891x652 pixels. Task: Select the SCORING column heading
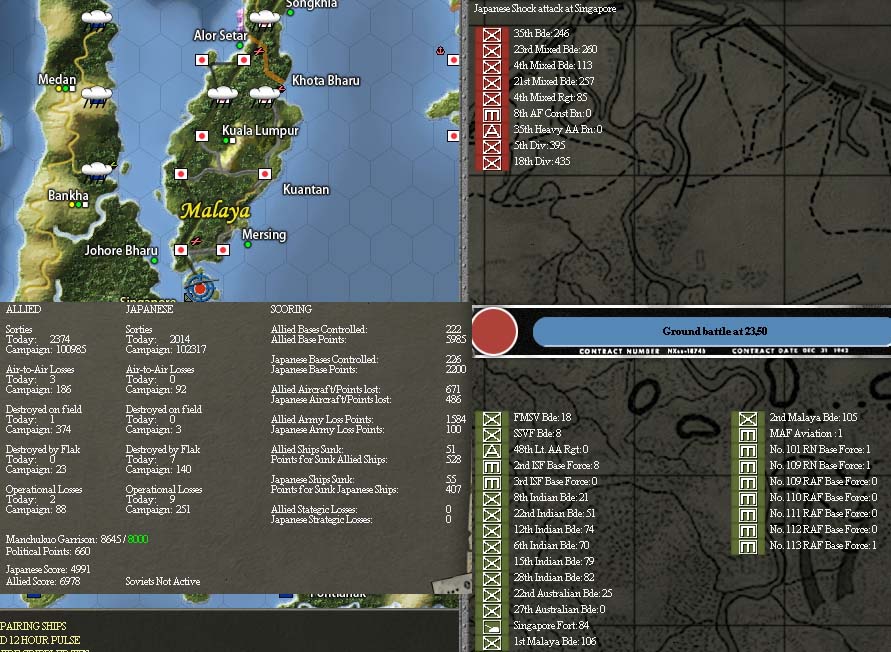[291, 309]
